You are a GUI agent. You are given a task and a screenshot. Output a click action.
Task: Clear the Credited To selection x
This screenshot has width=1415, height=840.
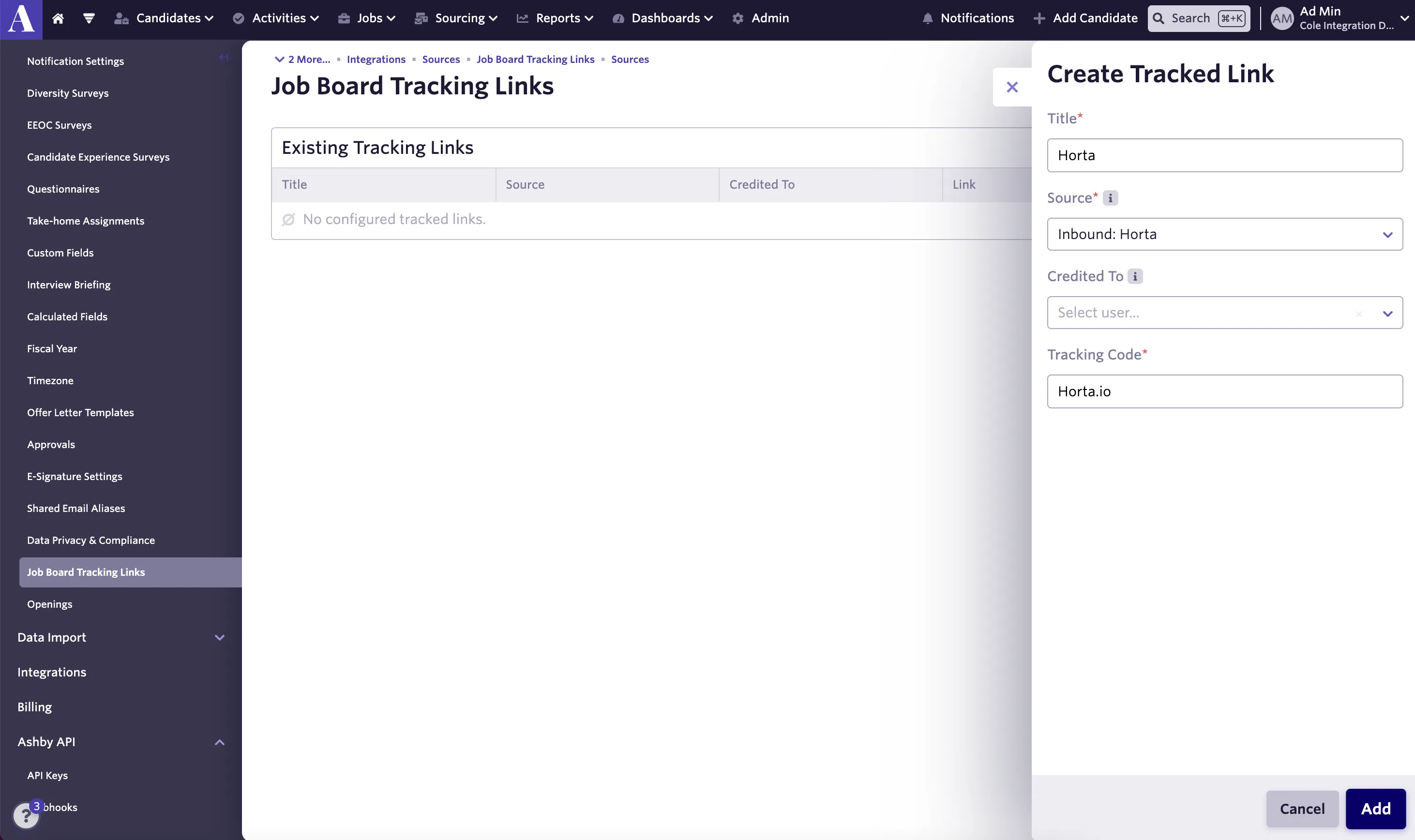coord(1358,314)
